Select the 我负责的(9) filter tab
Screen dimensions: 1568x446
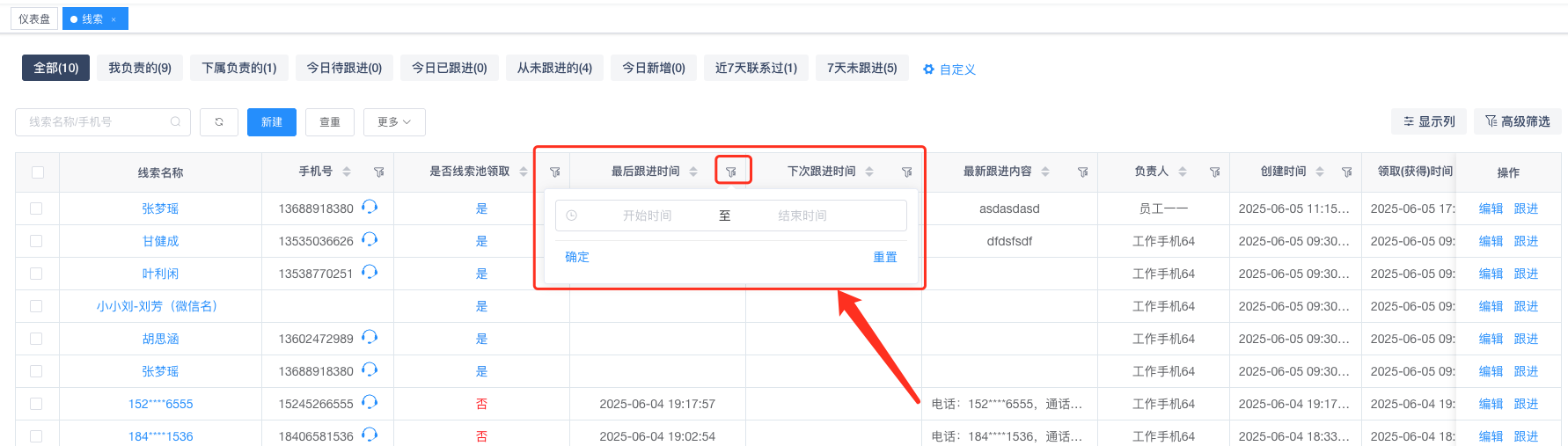point(140,68)
